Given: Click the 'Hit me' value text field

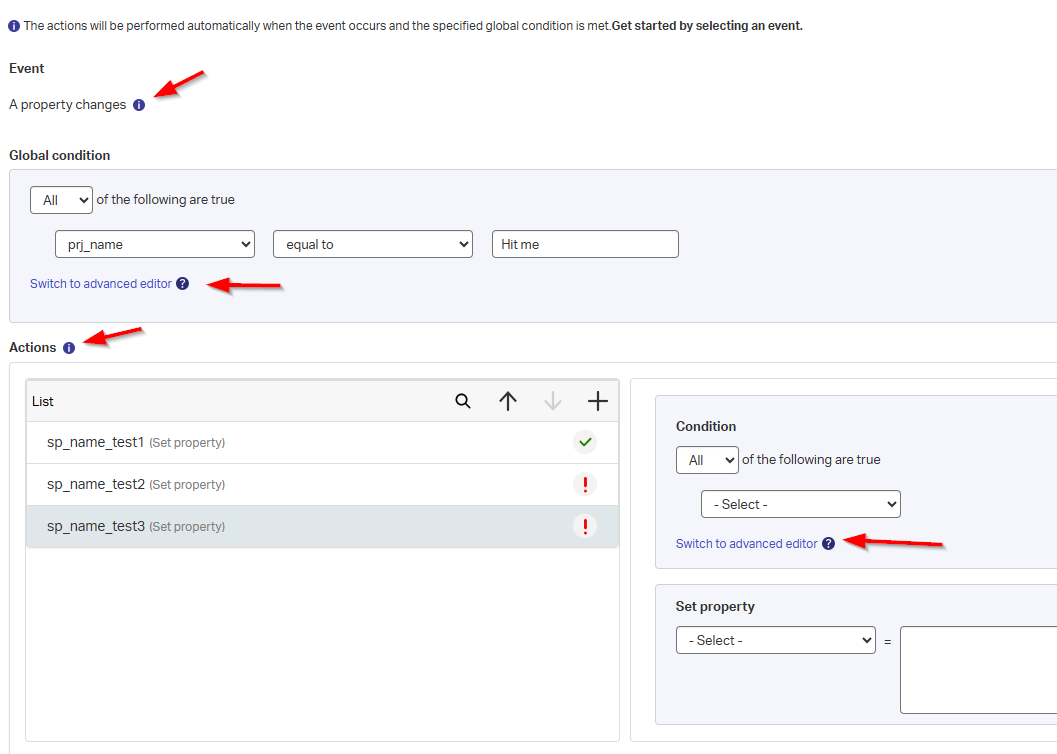Looking at the screenshot, I should pos(585,244).
